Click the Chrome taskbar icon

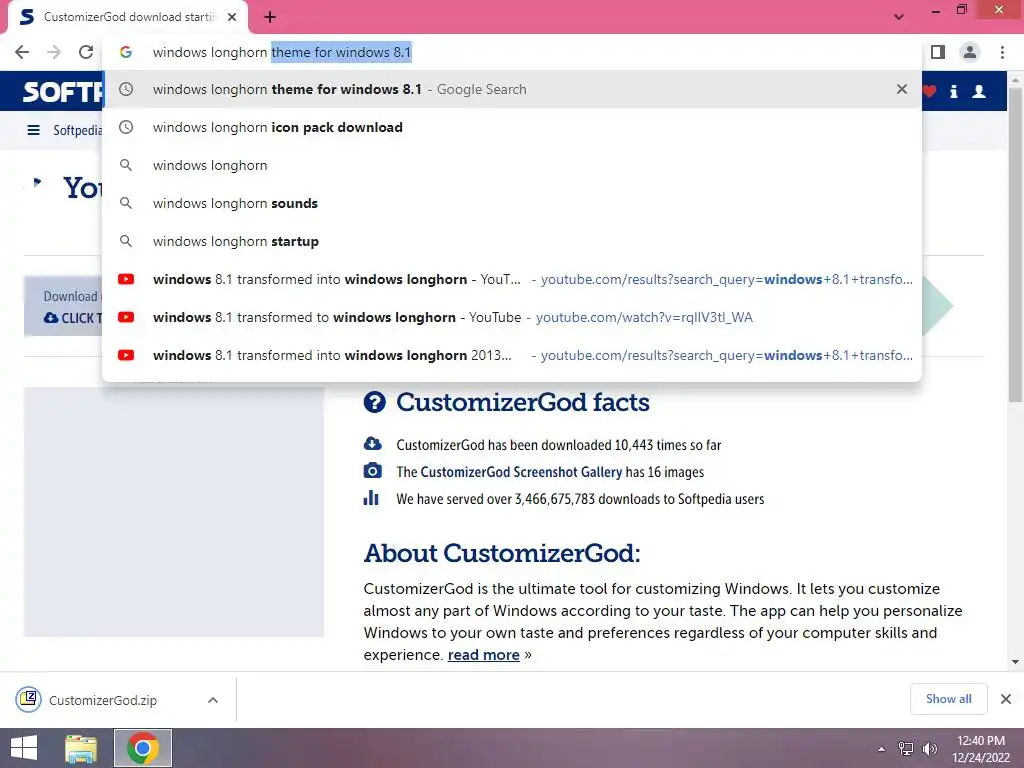143,748
